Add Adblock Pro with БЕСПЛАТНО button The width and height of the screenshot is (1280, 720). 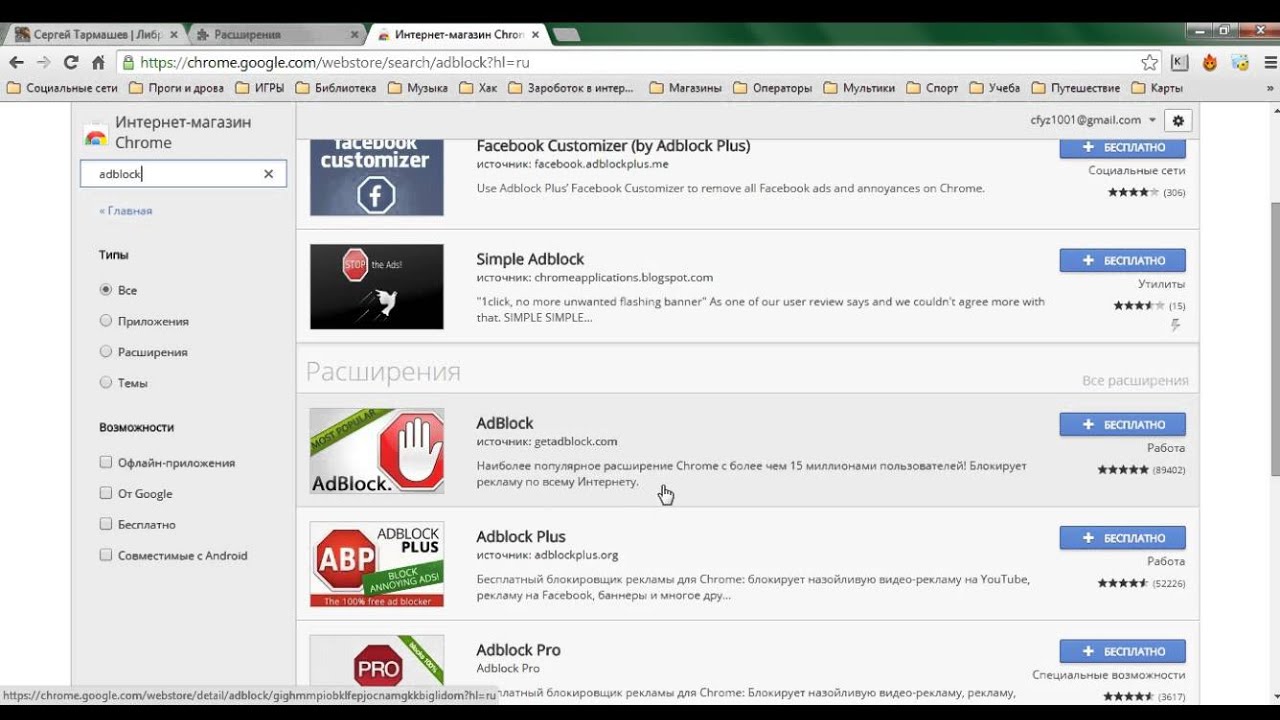point(1122,651)
